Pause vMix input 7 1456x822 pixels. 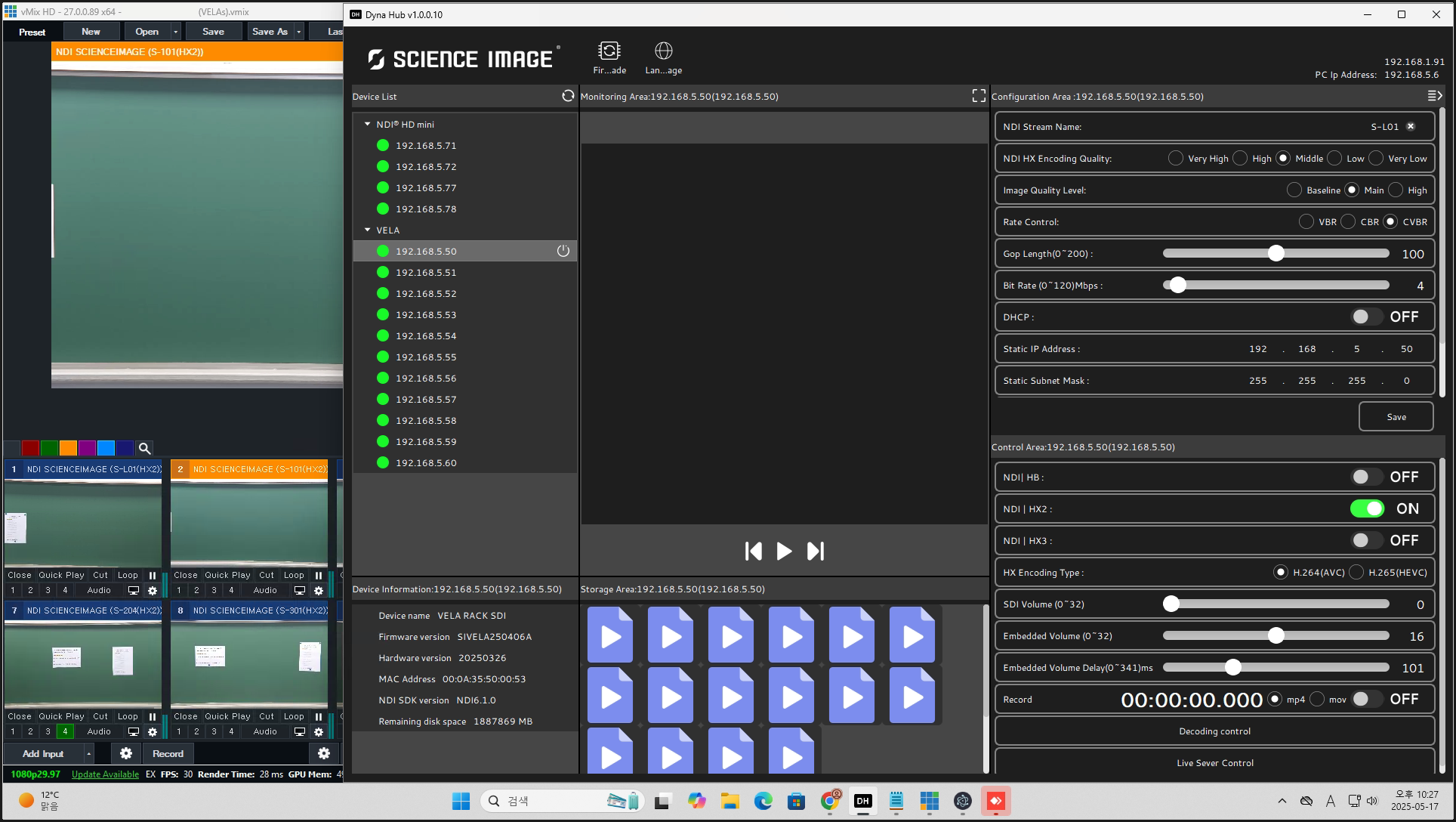point(153,716)
